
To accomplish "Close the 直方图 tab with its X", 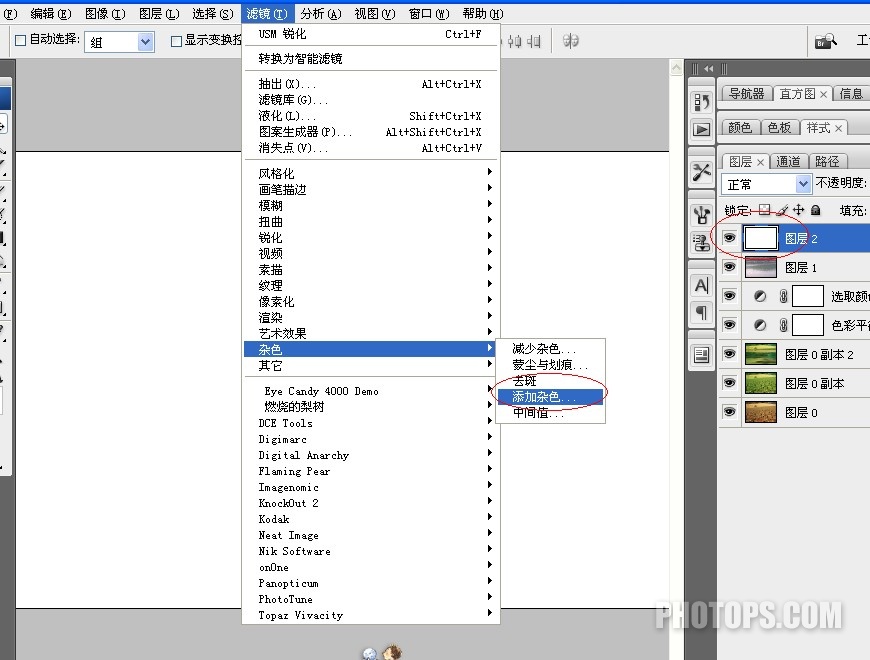I will (x=823, y=94).
